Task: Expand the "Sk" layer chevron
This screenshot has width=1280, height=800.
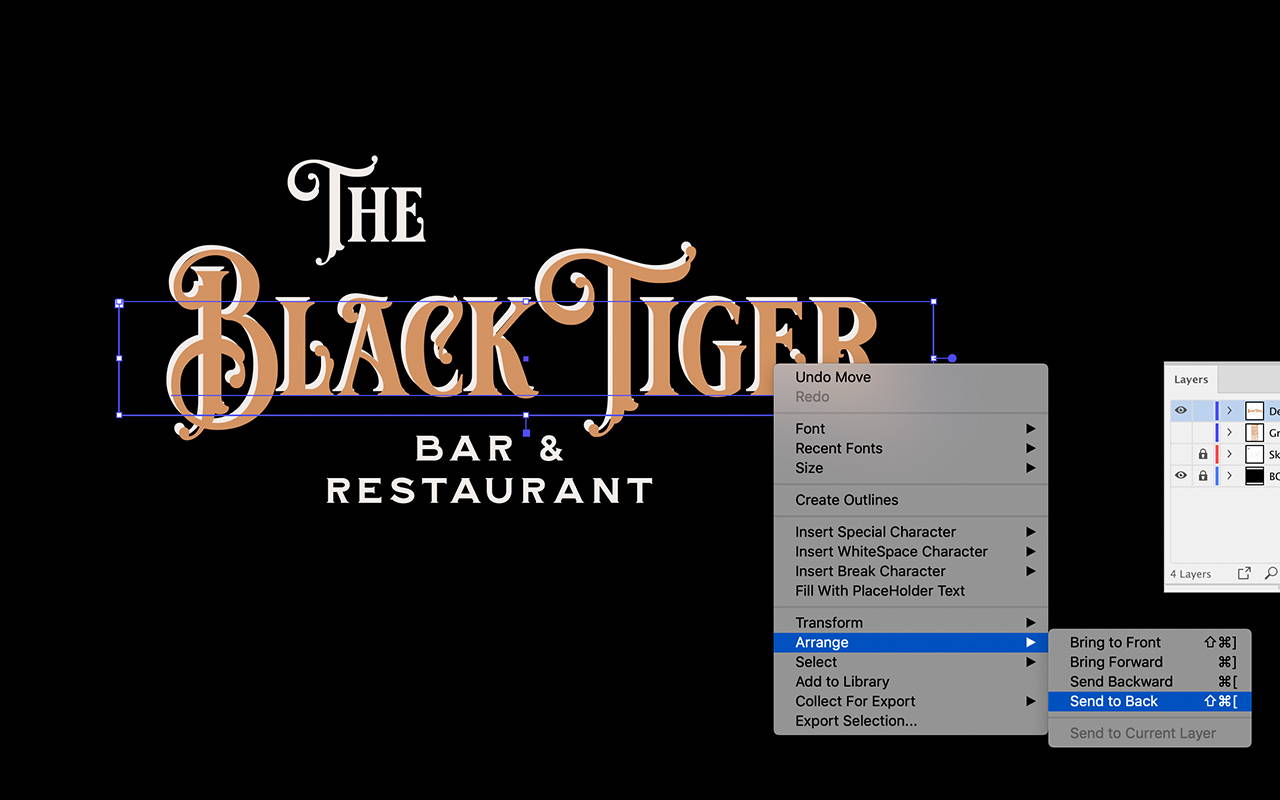Action: pos(1229,454)
